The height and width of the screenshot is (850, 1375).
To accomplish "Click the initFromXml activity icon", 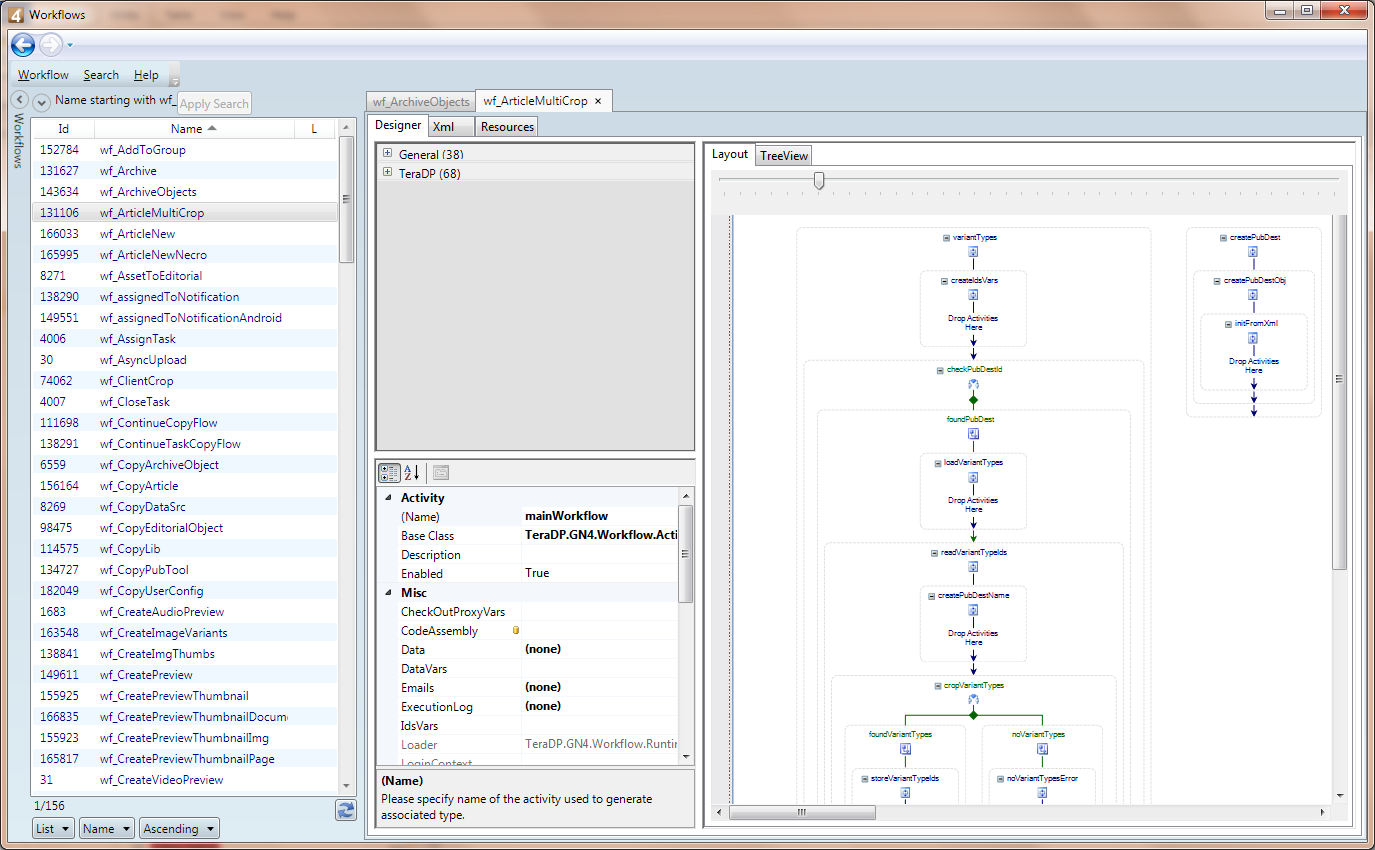I will 1253,338.
